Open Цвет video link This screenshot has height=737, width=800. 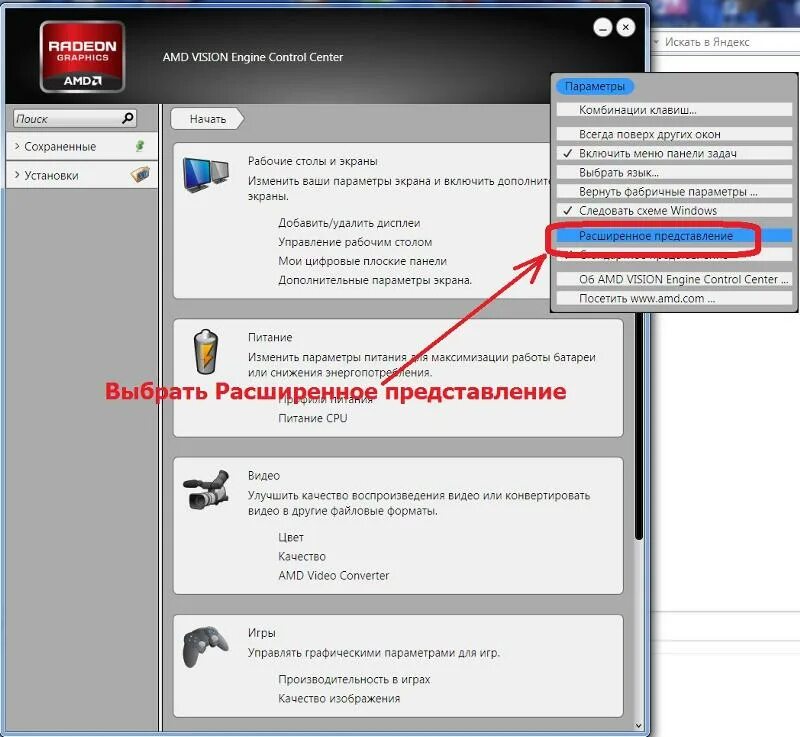(x=291, y=537)
